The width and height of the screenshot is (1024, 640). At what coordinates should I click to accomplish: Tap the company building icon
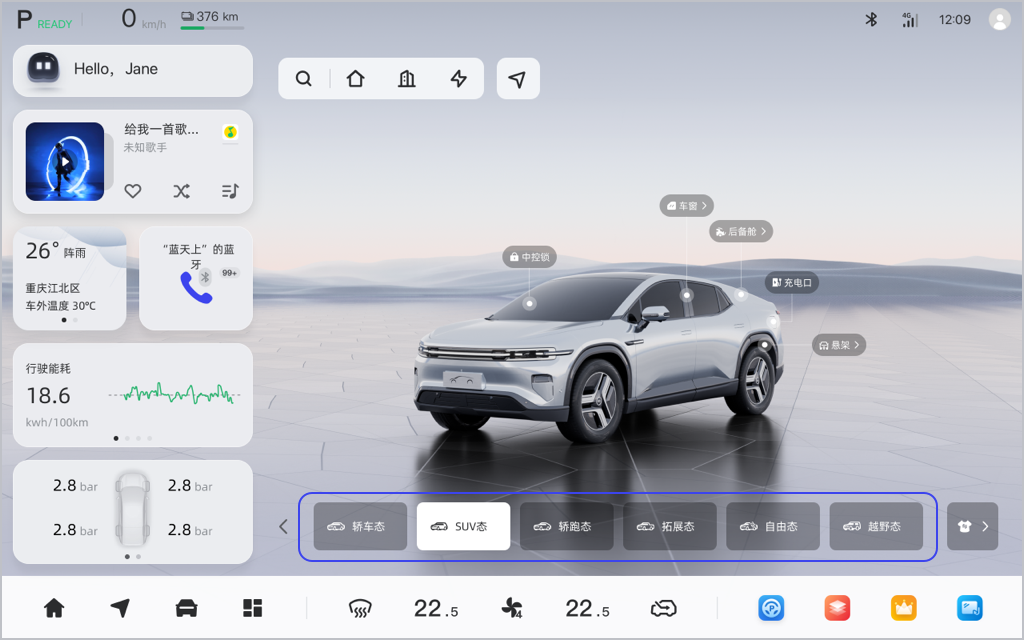[407, 79]
